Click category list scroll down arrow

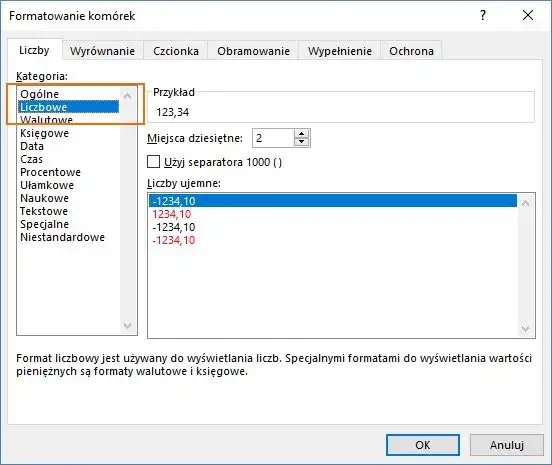(x=127, y=325)
